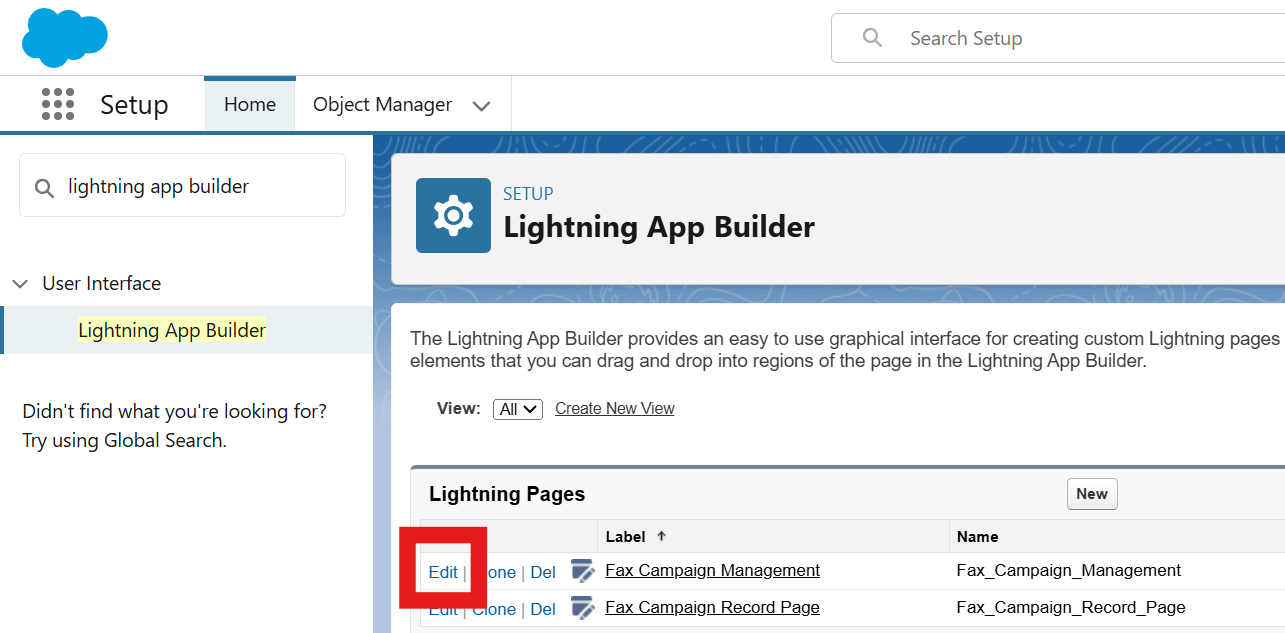
Task: Open the Object Manager dropdown chevron
Action: click(481, 105)
